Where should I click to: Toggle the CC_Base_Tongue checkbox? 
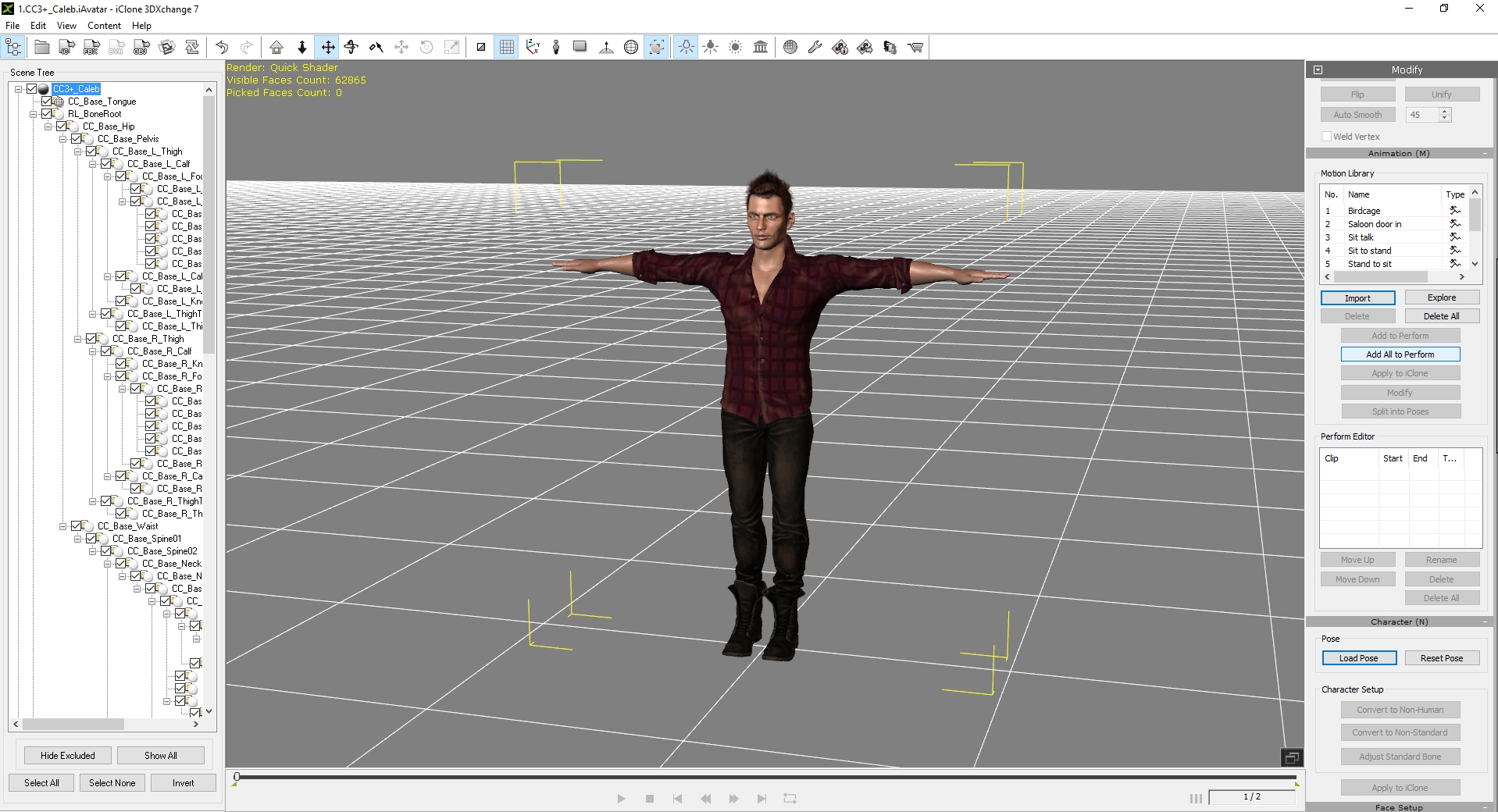tap(46, 101)
